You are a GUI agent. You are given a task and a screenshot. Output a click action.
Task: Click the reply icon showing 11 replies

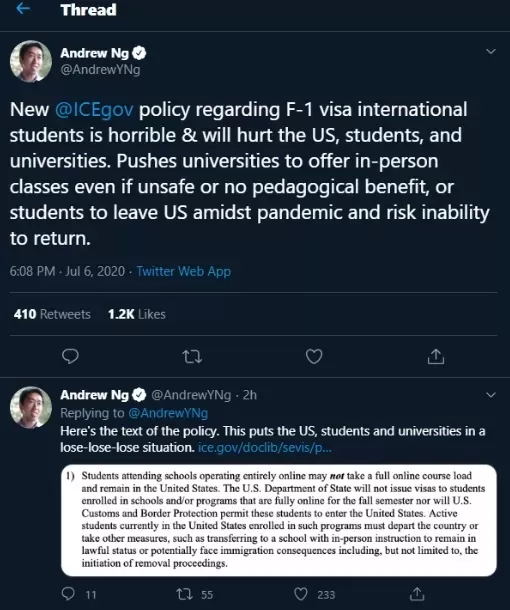coord(68,594)
